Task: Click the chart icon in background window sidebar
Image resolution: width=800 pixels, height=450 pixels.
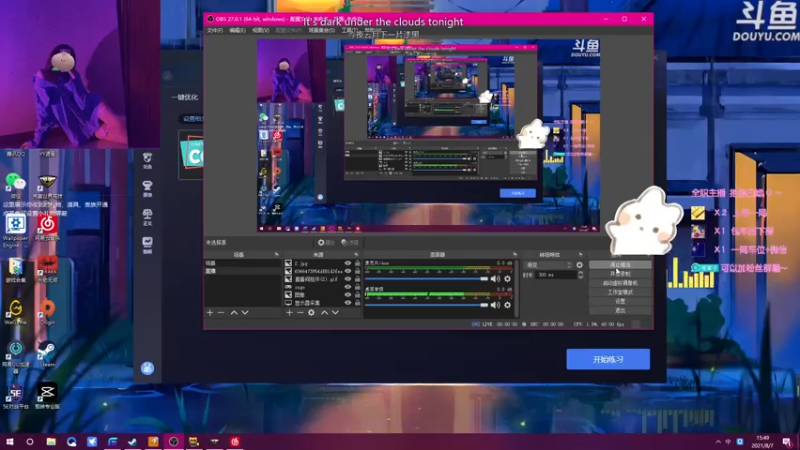Action: click(x=147, y=244)
